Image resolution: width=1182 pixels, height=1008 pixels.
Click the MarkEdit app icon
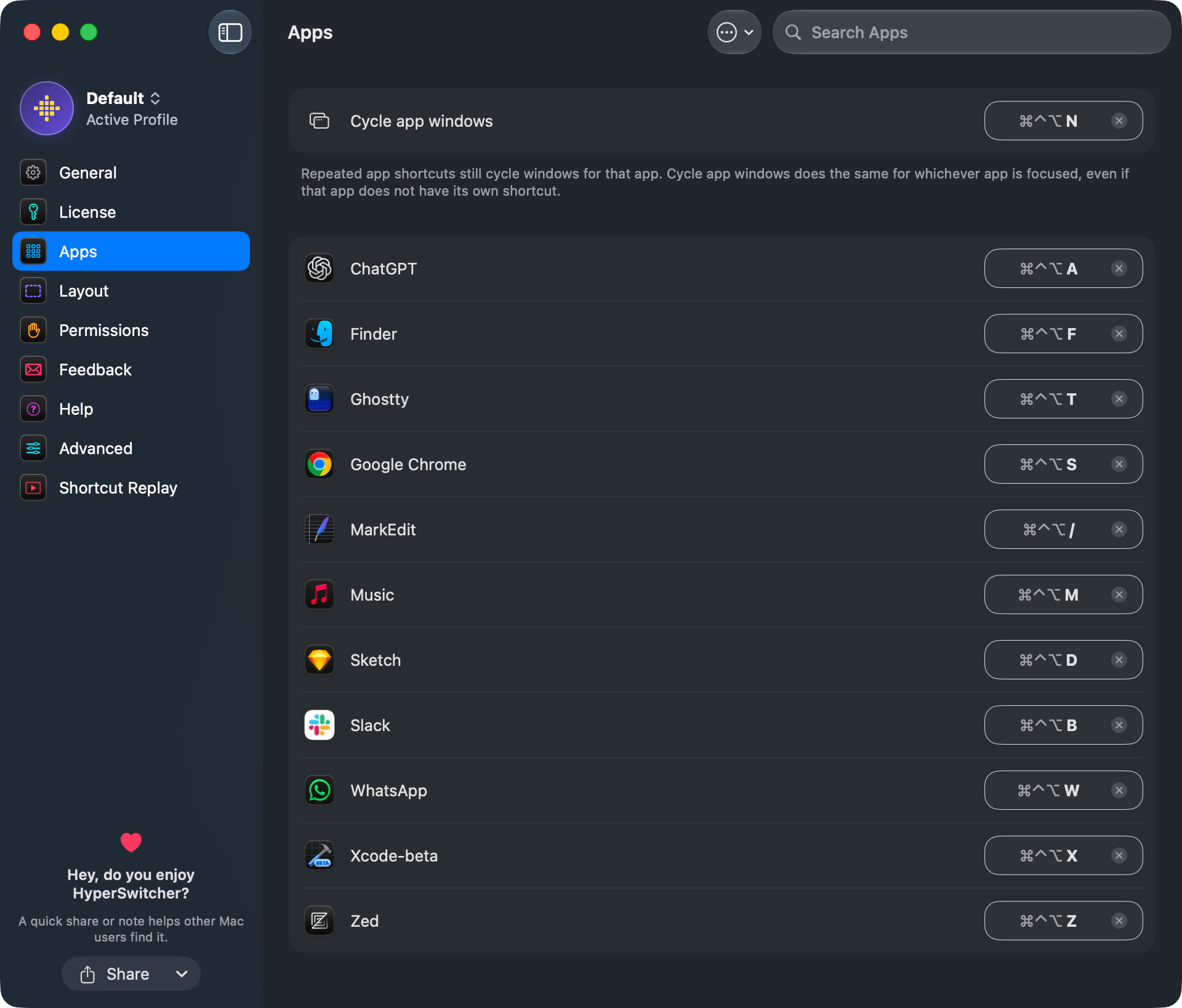click(320, 529)
